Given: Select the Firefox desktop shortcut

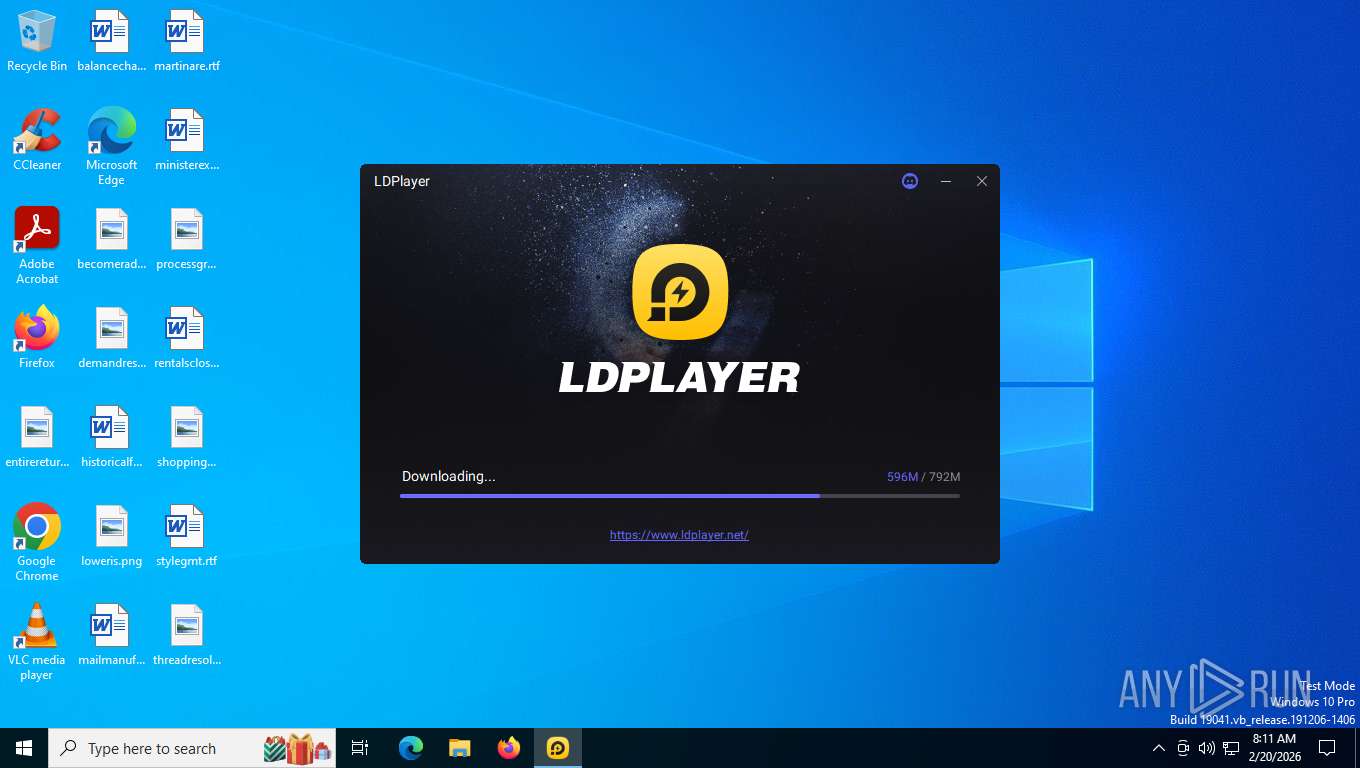Looking at the screenshot, I should (x=37, y=338).
